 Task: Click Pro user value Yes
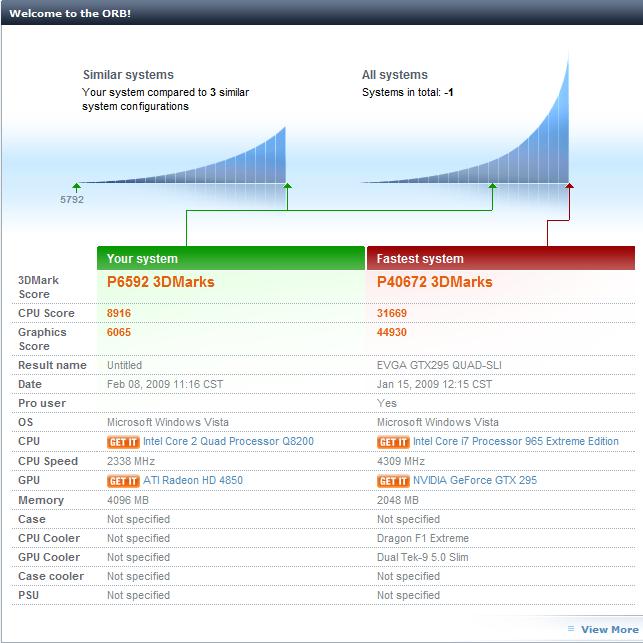coord(387,403)
